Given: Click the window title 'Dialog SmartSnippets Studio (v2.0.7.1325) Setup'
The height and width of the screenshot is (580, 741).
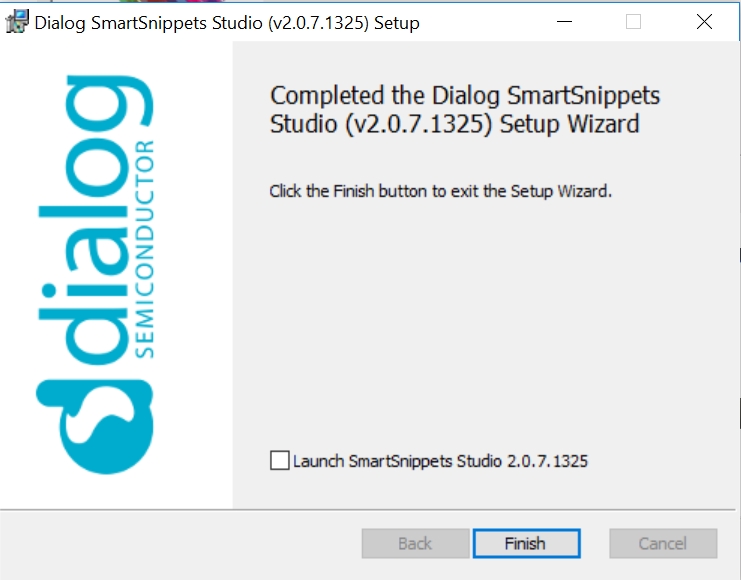Looking at the screenshot, I should 227,23.
